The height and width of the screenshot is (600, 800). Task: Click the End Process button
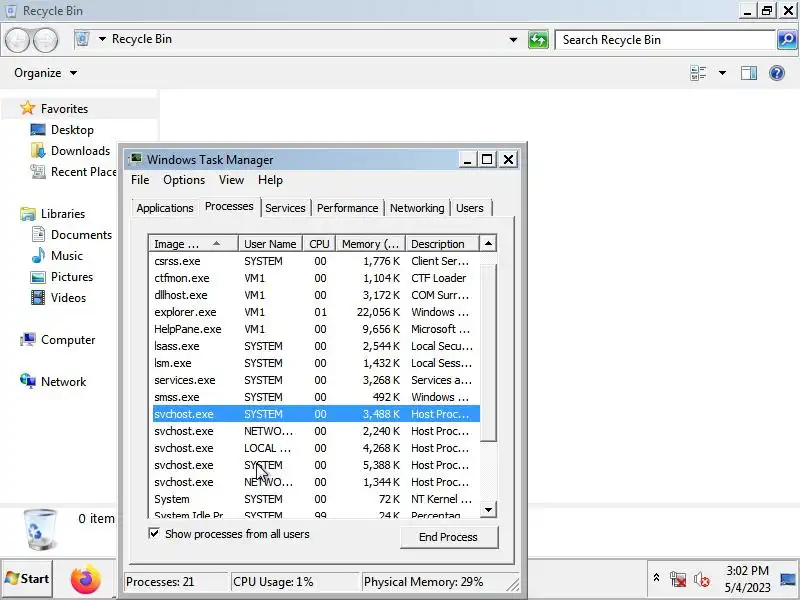[x=448, y=537]
